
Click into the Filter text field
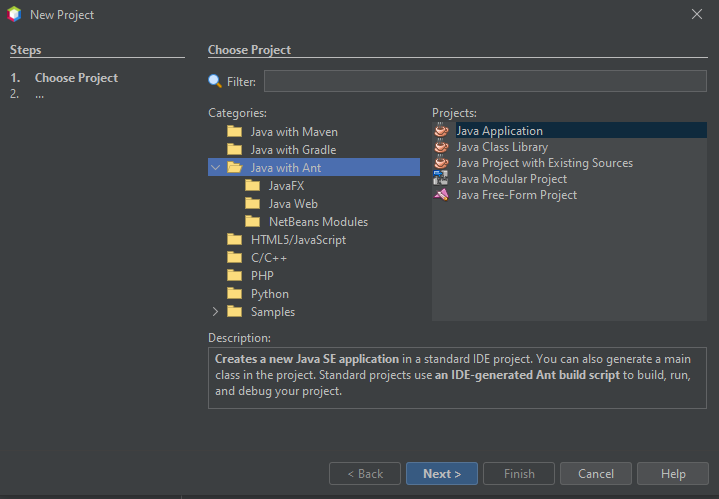click(x=485, y=82)
